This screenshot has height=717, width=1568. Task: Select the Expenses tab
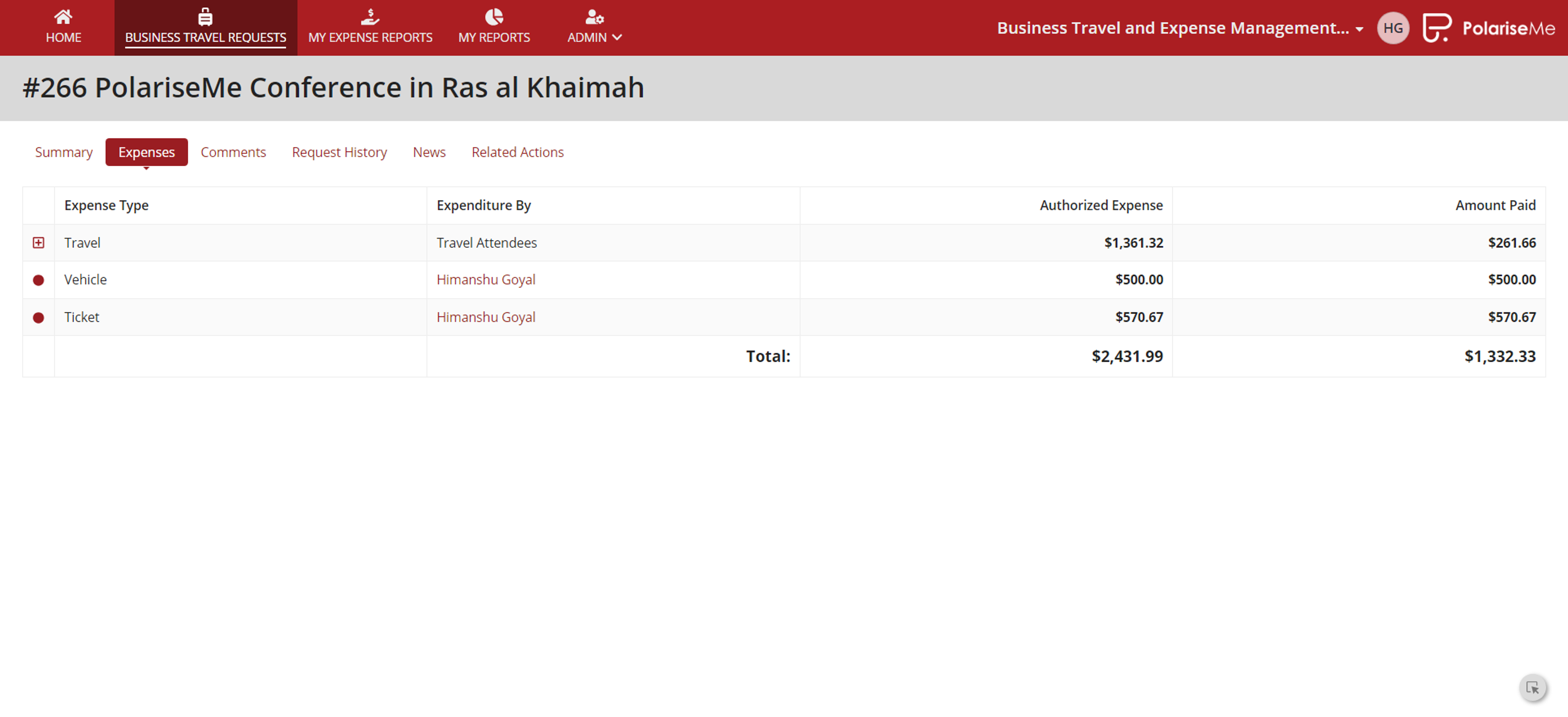click(146, 152)
